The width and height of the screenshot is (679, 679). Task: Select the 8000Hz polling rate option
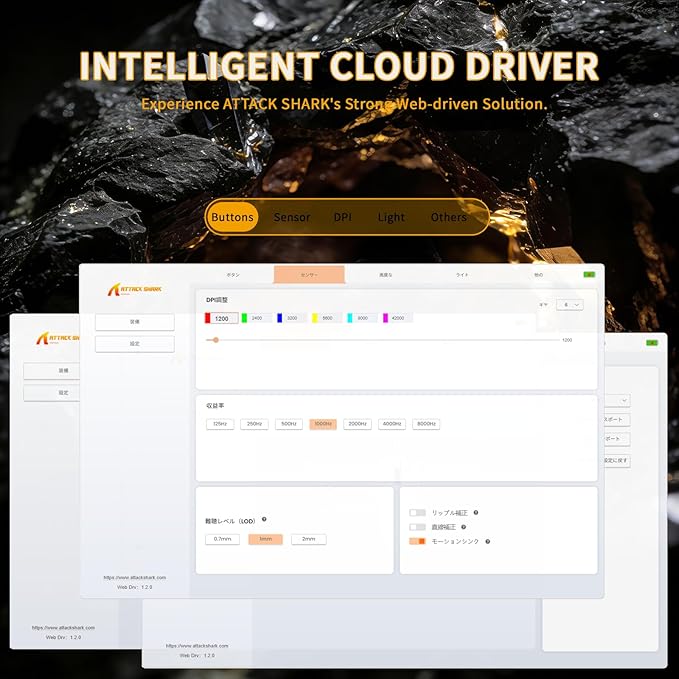coord(426,424)
